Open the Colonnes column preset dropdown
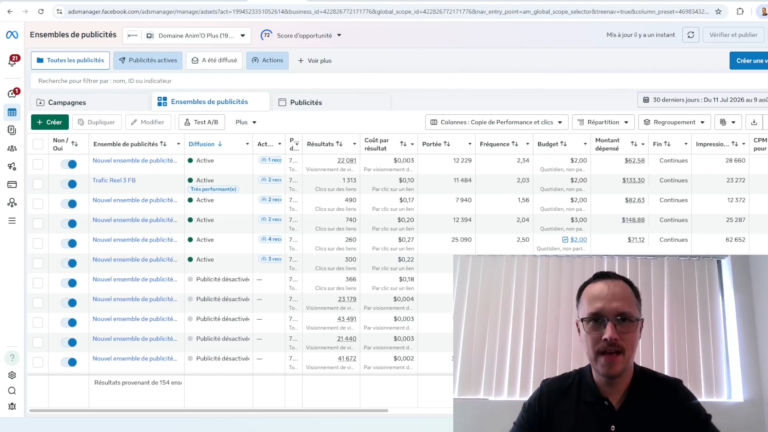 point(496,122)
